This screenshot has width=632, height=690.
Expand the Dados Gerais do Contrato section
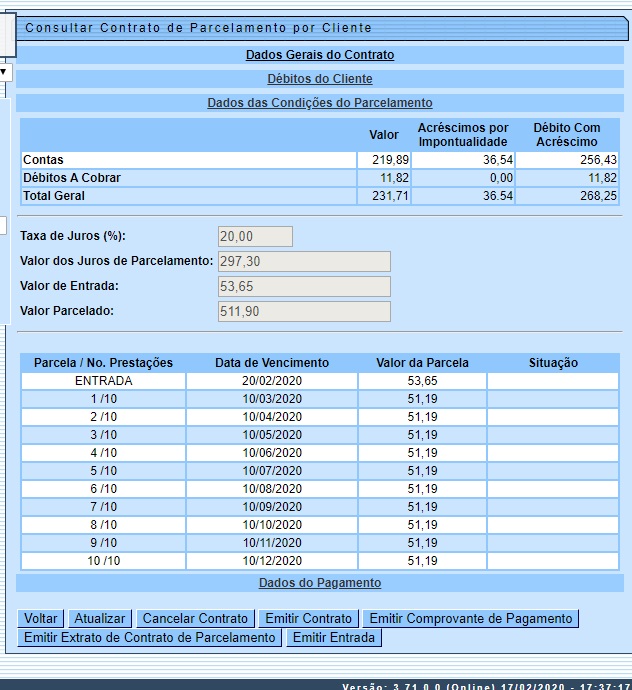pos(319,55)
